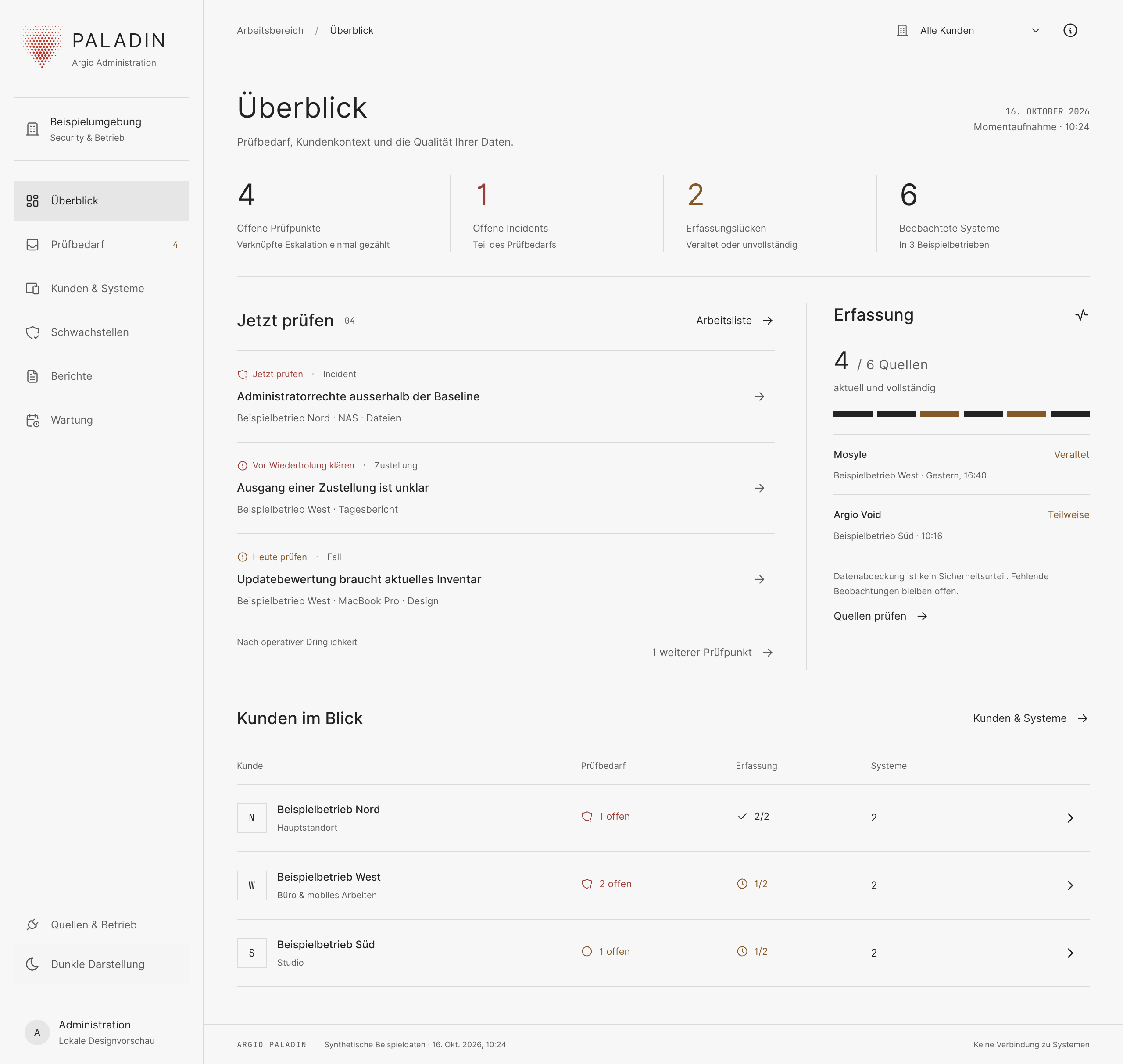Click the Administration avatar circle

[x=37, y=1032]
